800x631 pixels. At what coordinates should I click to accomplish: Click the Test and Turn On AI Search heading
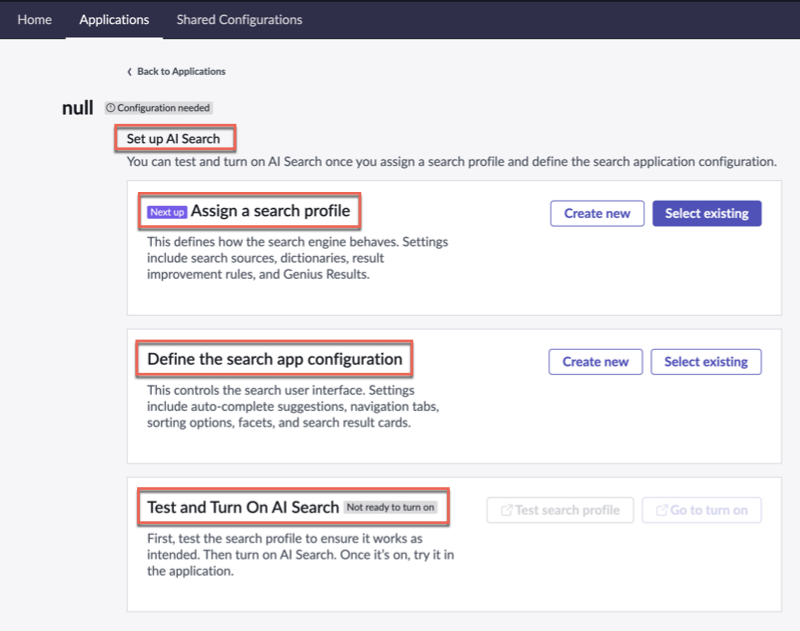(243, 507)
